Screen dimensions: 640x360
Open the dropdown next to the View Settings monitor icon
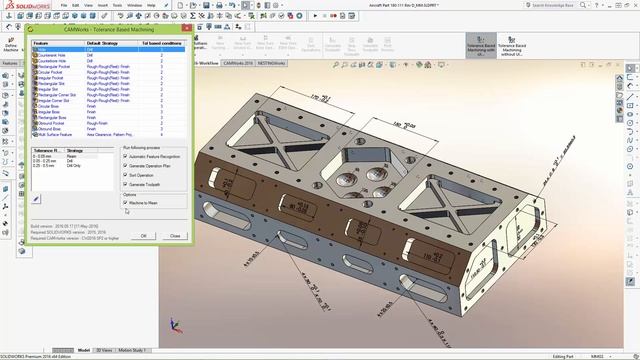pos(447,64)
